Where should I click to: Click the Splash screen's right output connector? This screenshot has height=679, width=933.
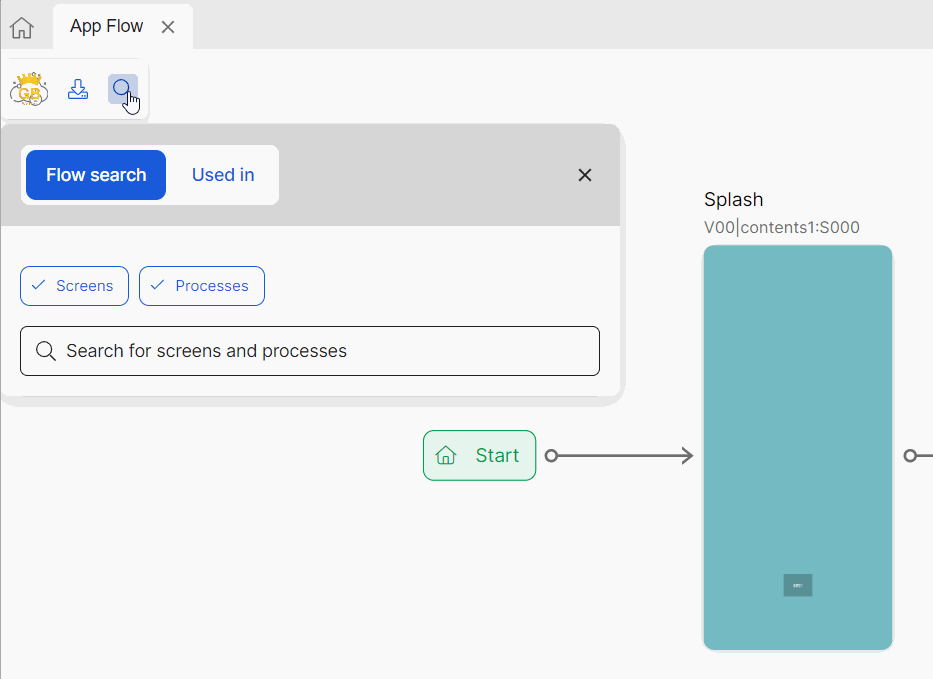pyautogui.click(x=909, y=456)
